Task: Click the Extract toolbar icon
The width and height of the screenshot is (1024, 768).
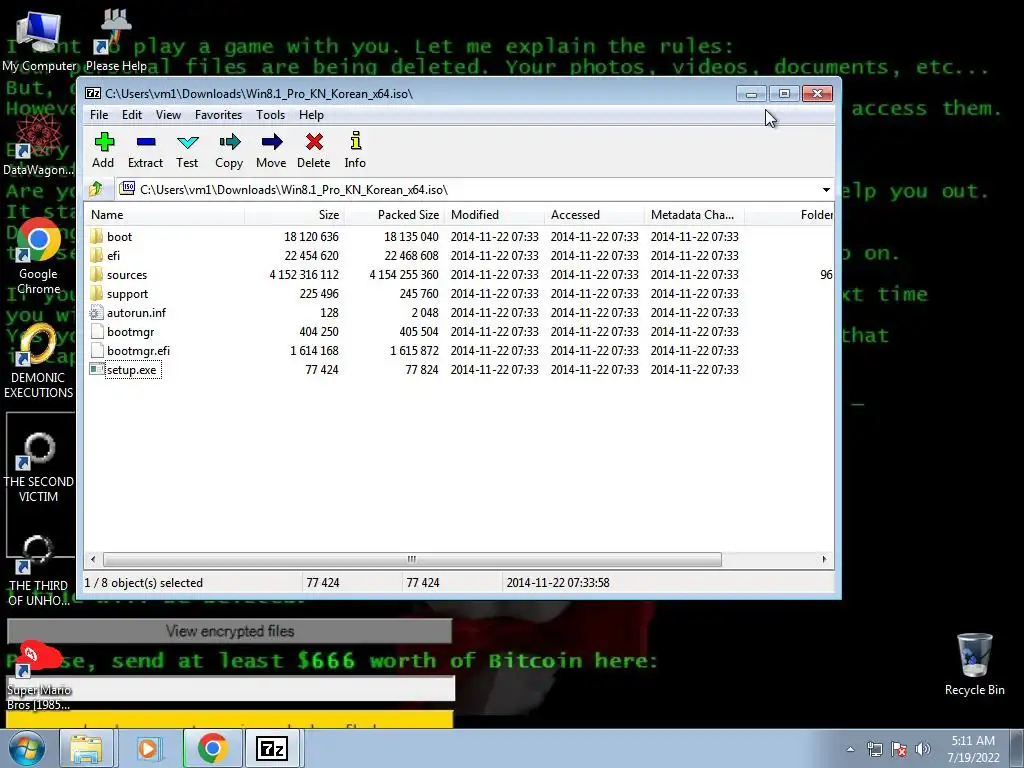Action: click(x=146, y=142)
